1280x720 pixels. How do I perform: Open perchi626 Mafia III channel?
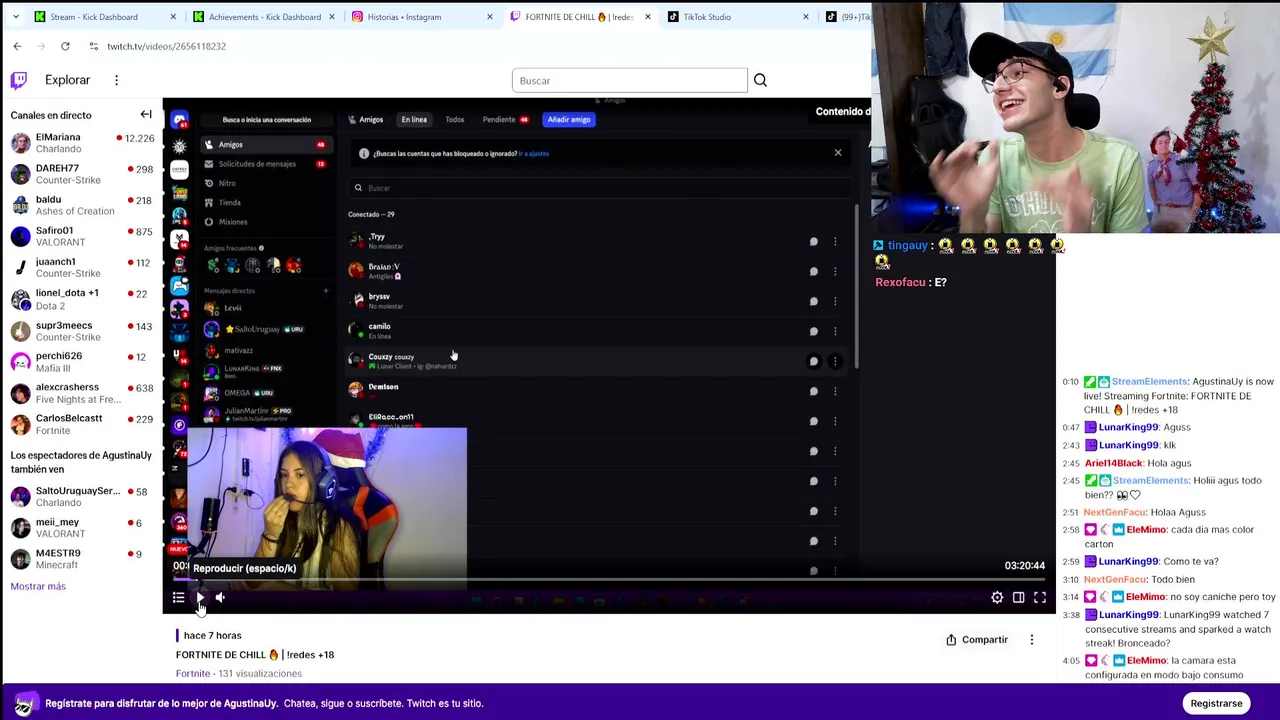(80, 361)
